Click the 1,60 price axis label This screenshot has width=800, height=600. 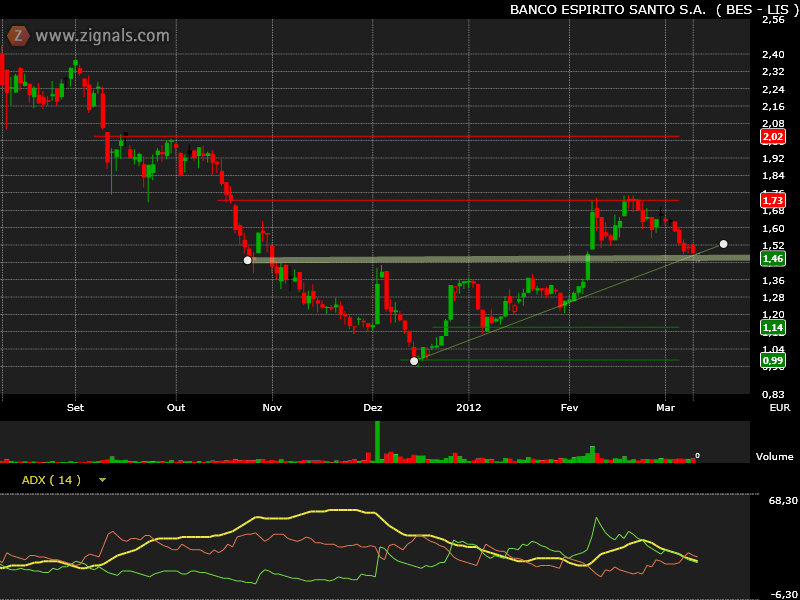tap(773, 228)
